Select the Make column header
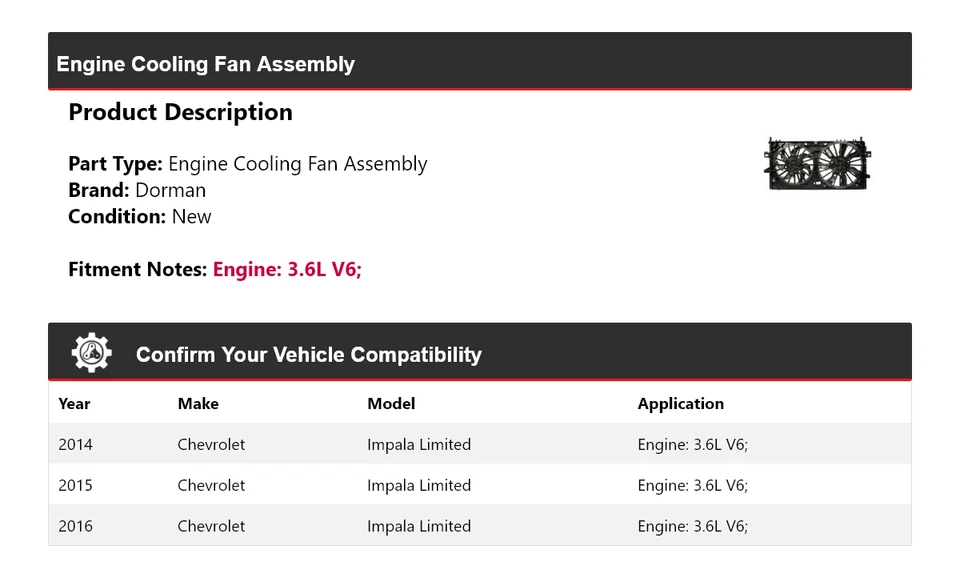Viewport: 960px width, 578px height. click(x=198, y=404)
